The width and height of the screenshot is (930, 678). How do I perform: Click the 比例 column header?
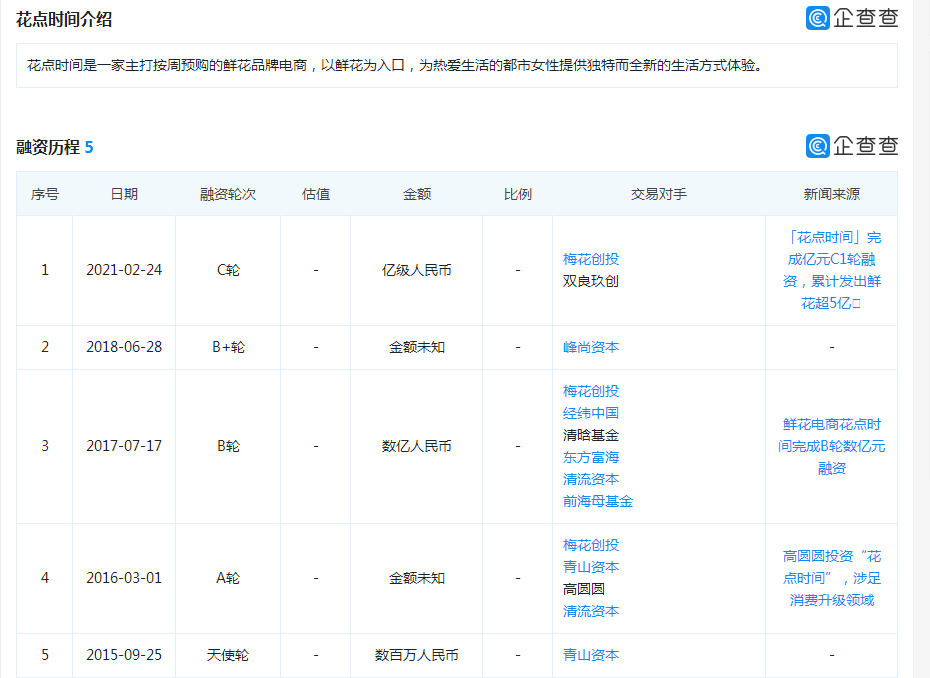(517, 194)
